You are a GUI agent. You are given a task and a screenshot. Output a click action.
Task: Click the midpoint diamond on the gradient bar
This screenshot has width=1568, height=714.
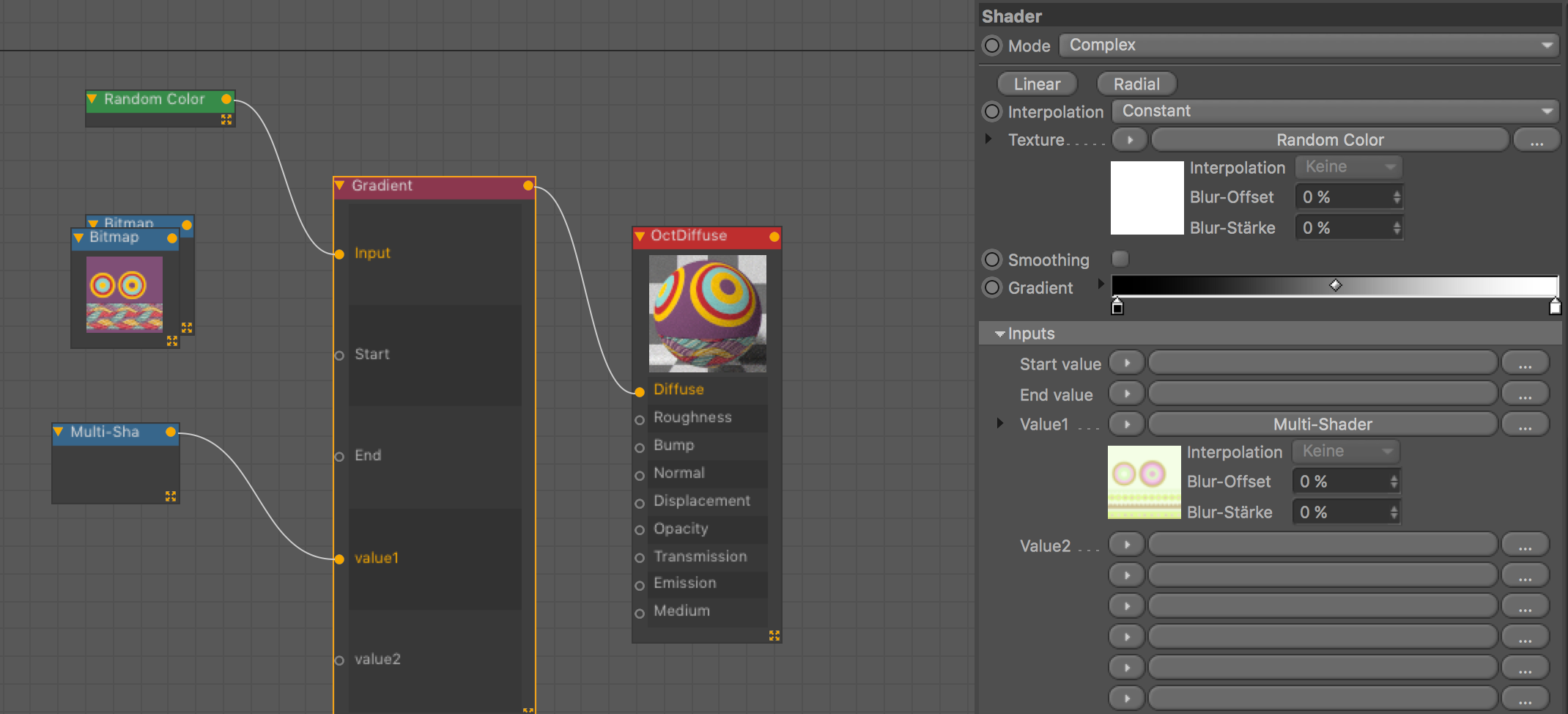click(x=1336, y=285)
